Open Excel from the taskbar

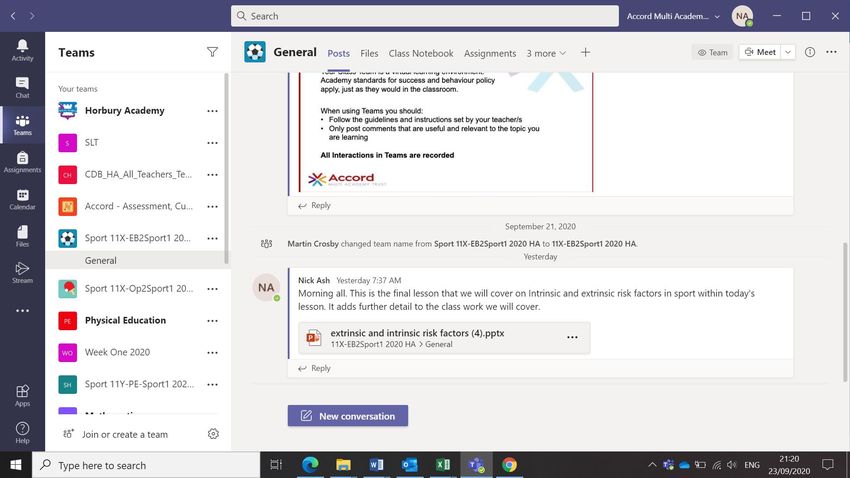click(443, 464)
